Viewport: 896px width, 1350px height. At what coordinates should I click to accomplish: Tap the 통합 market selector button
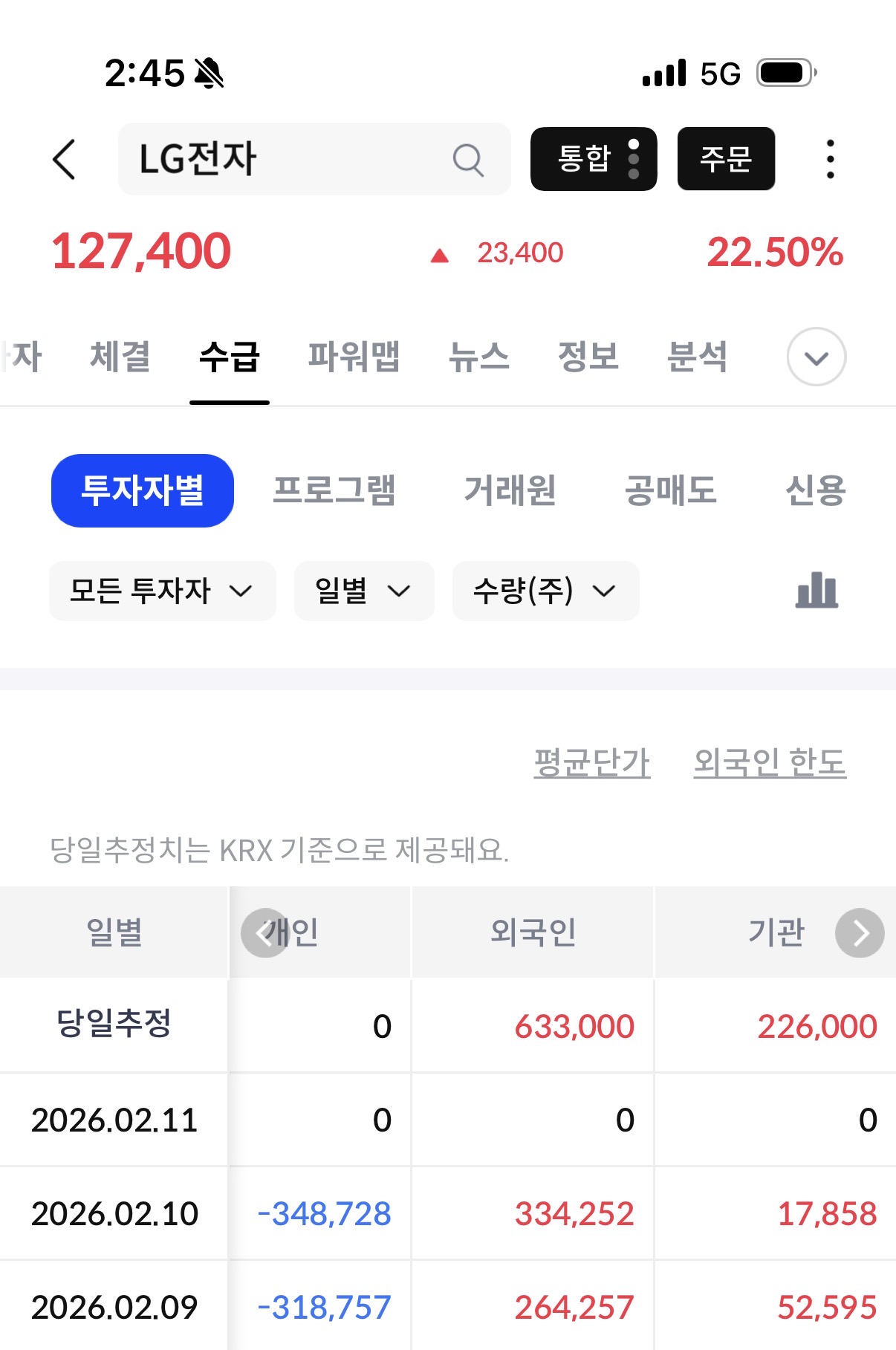593,159
